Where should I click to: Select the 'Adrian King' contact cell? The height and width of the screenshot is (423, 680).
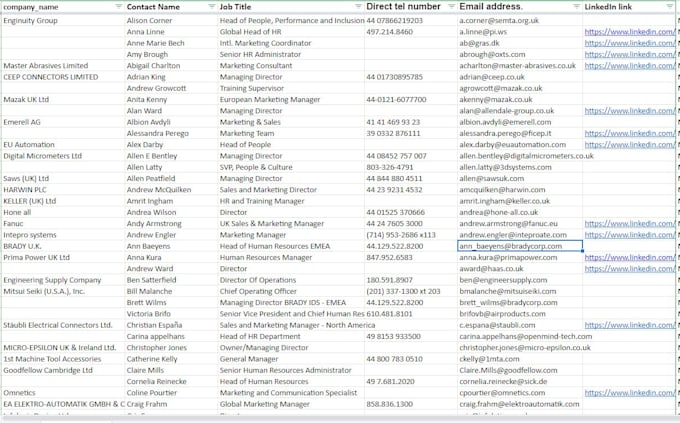click(x=170, y=77)
